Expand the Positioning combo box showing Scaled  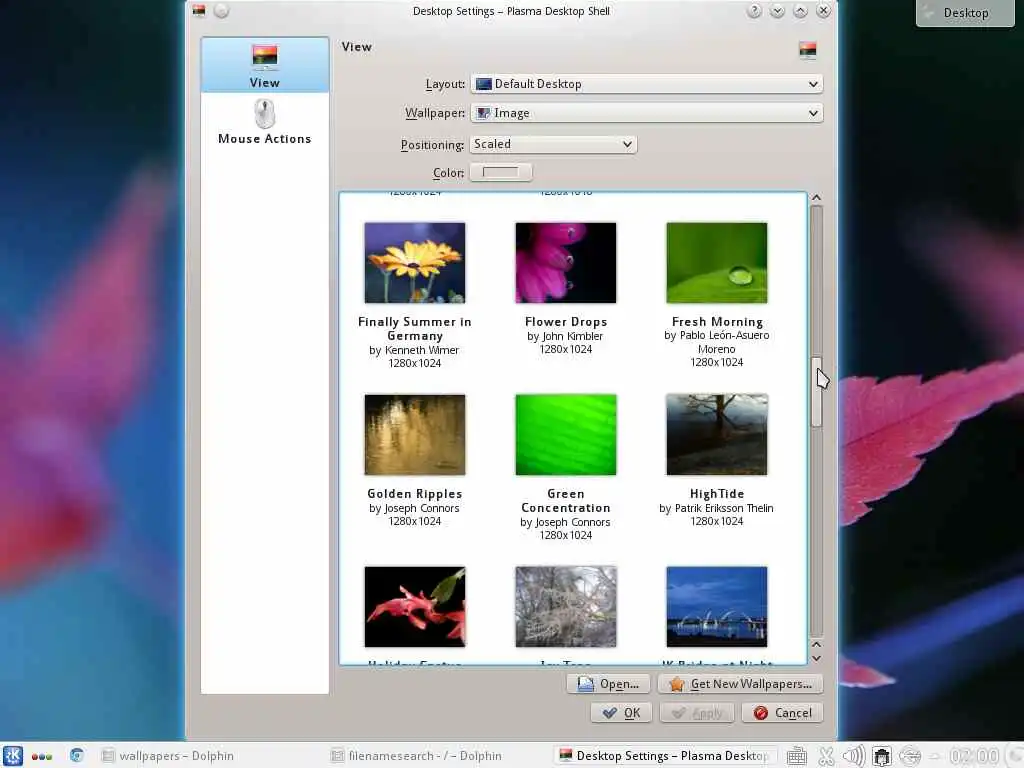pyautogui.click(x=552, y=144)
